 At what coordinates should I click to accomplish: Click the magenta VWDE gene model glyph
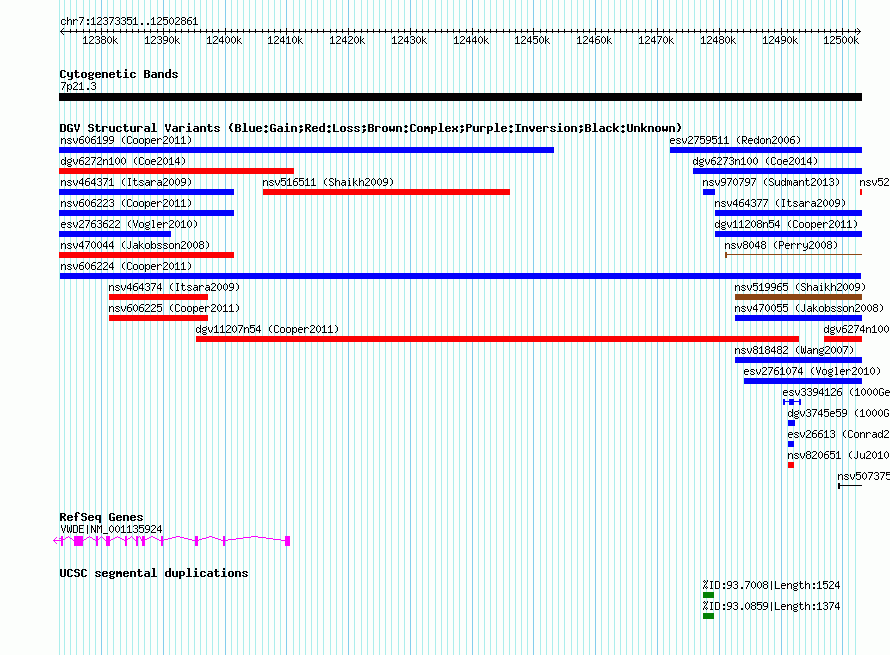click(172, 541)
